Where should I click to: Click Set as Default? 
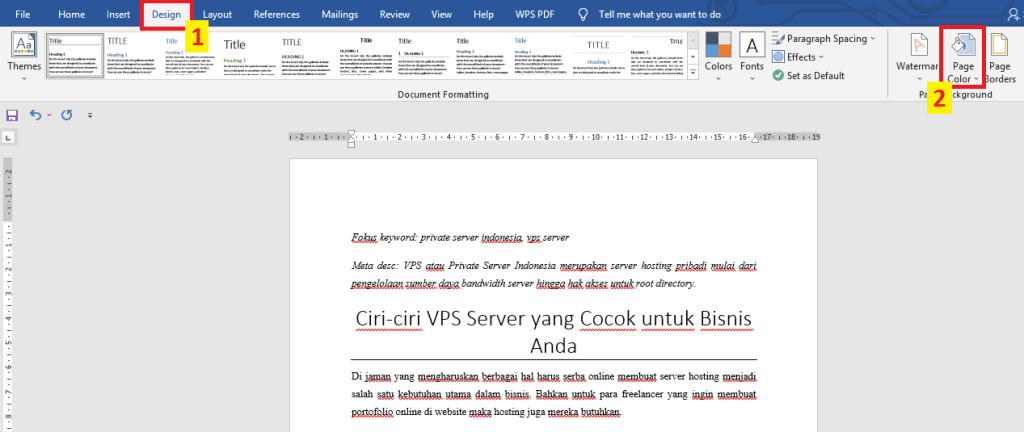(808, 76)
